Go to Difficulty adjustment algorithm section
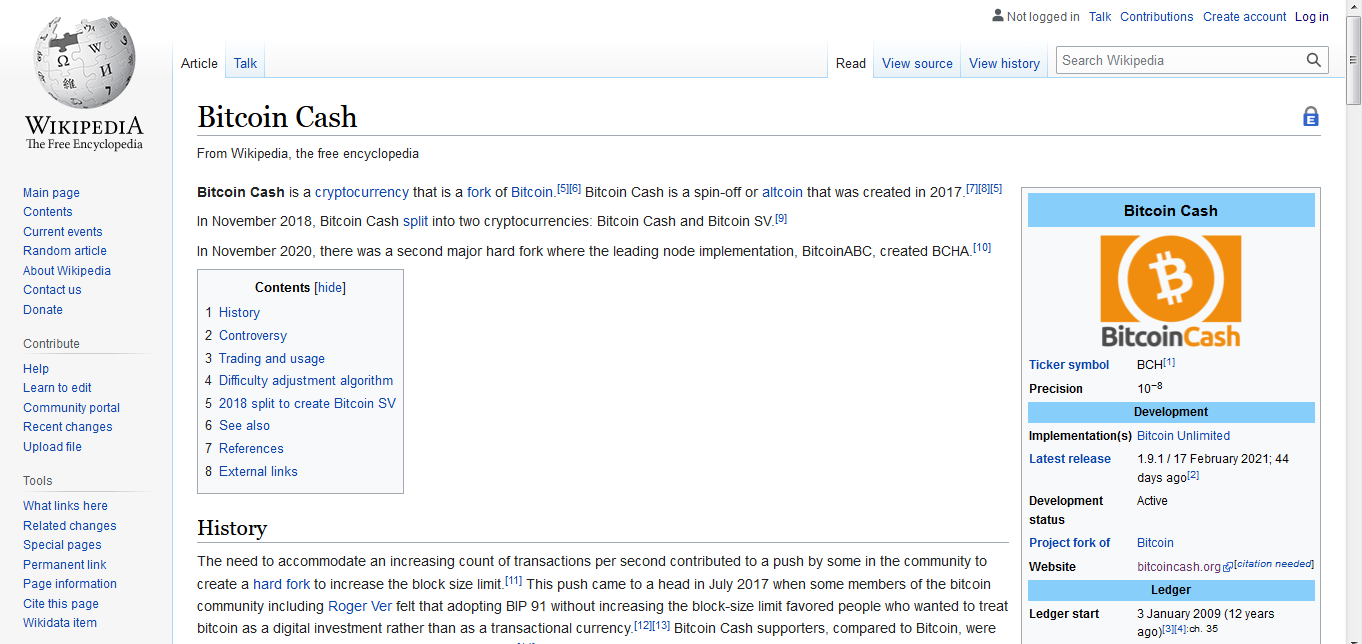The height and width of the screenshot is (644, 1362). tap(306, 381)
